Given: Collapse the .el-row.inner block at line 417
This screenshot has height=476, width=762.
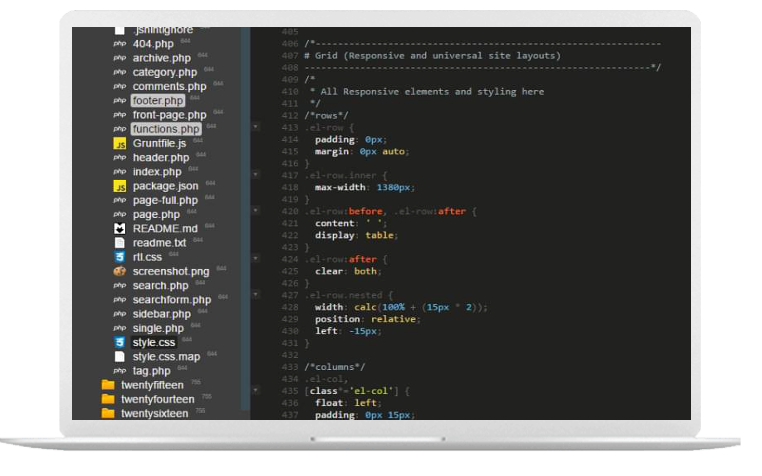Looking at the screenshot, I should click(x=256, y=174).
